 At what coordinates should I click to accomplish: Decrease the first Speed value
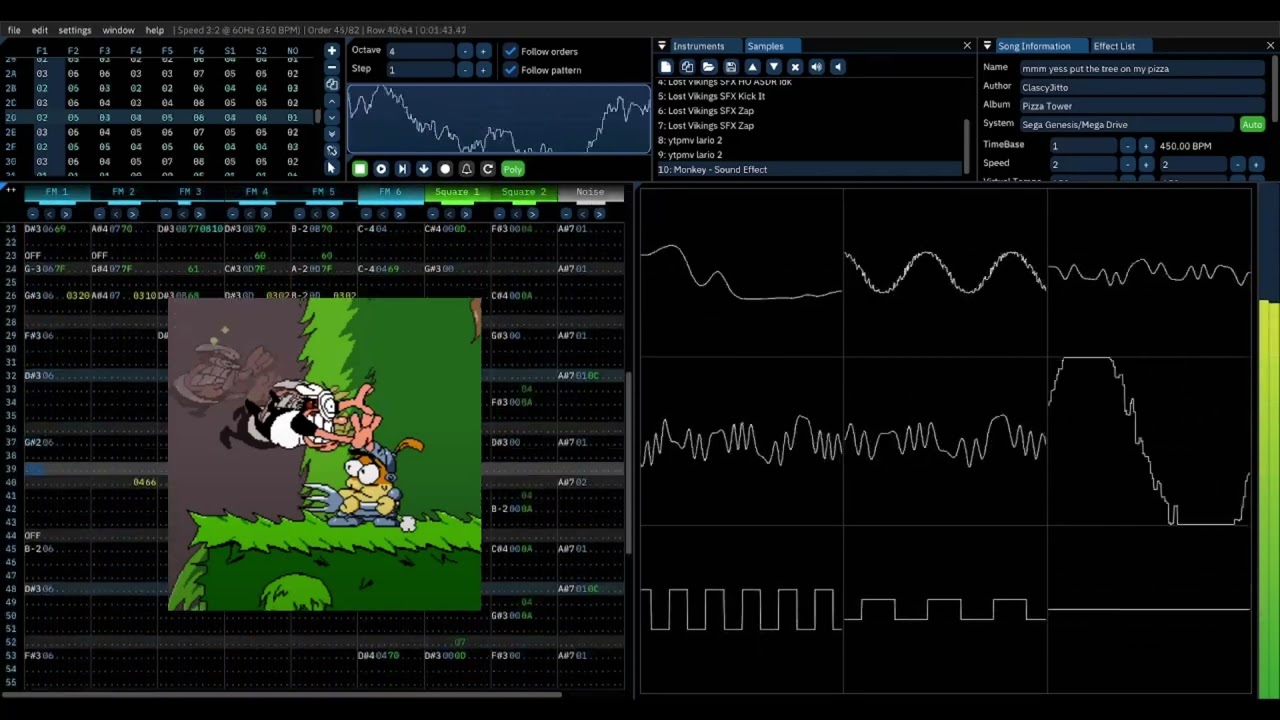pos(1128,165)
